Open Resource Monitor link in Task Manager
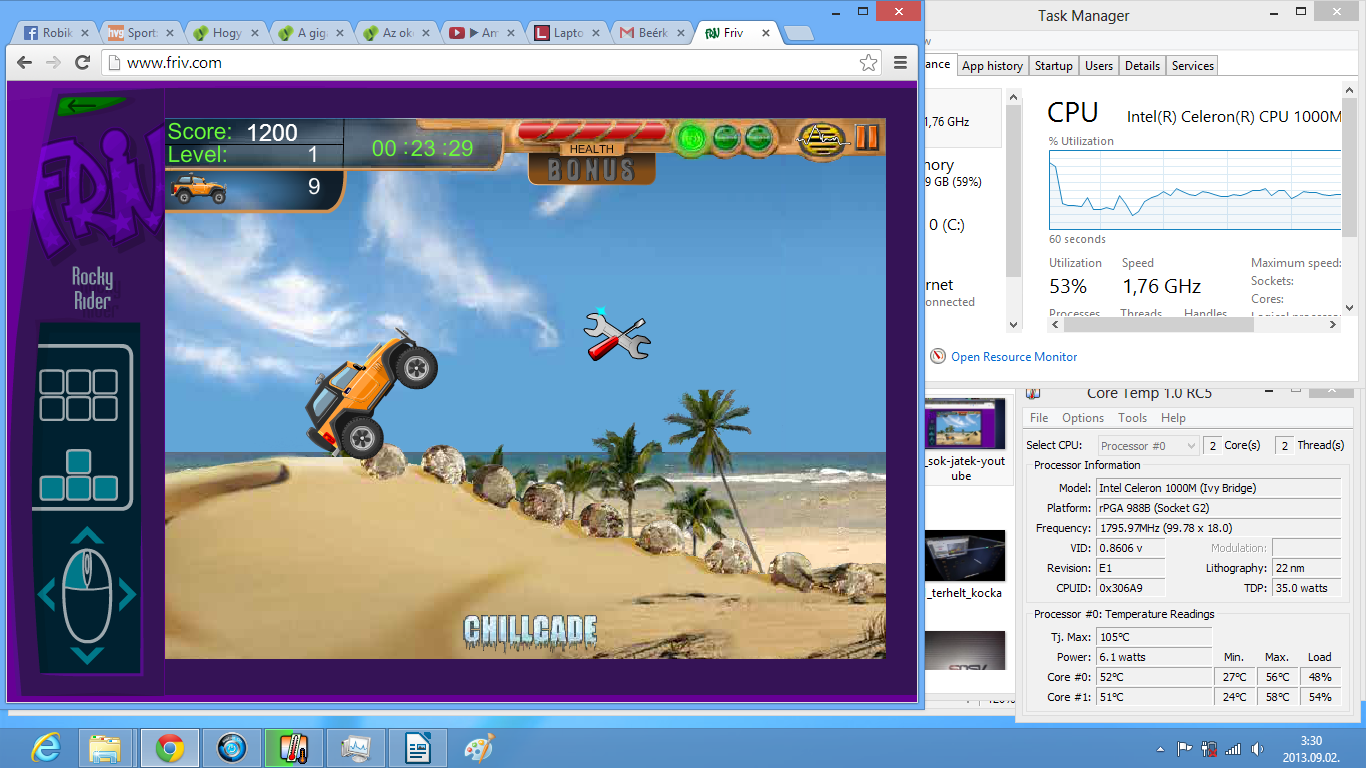The image size is (1366, 768). point(1014,357)
